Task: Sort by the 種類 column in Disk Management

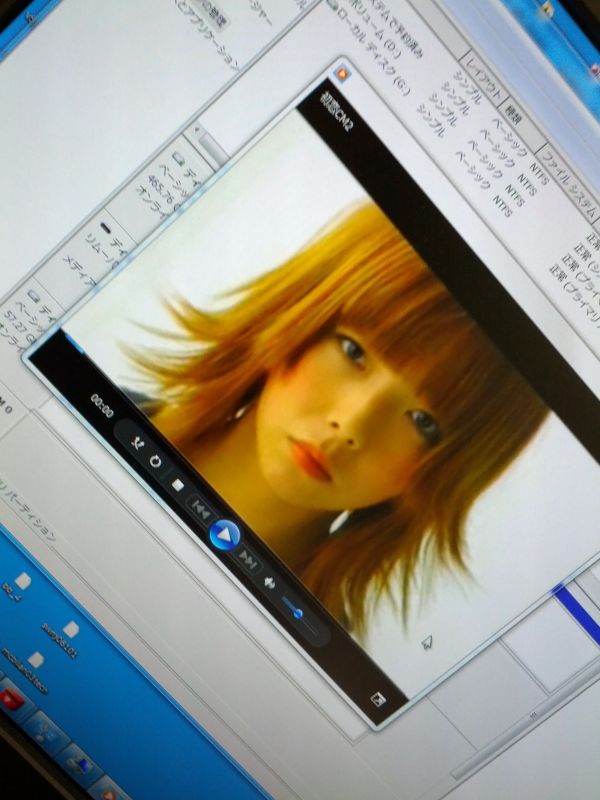Action: coord(514,116)
